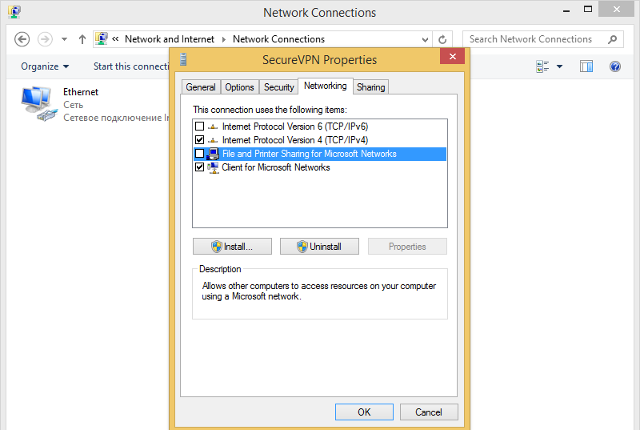Viewport: 640px width, 430px height.
Task: Click Start this connection command
Action: point(131,66)
